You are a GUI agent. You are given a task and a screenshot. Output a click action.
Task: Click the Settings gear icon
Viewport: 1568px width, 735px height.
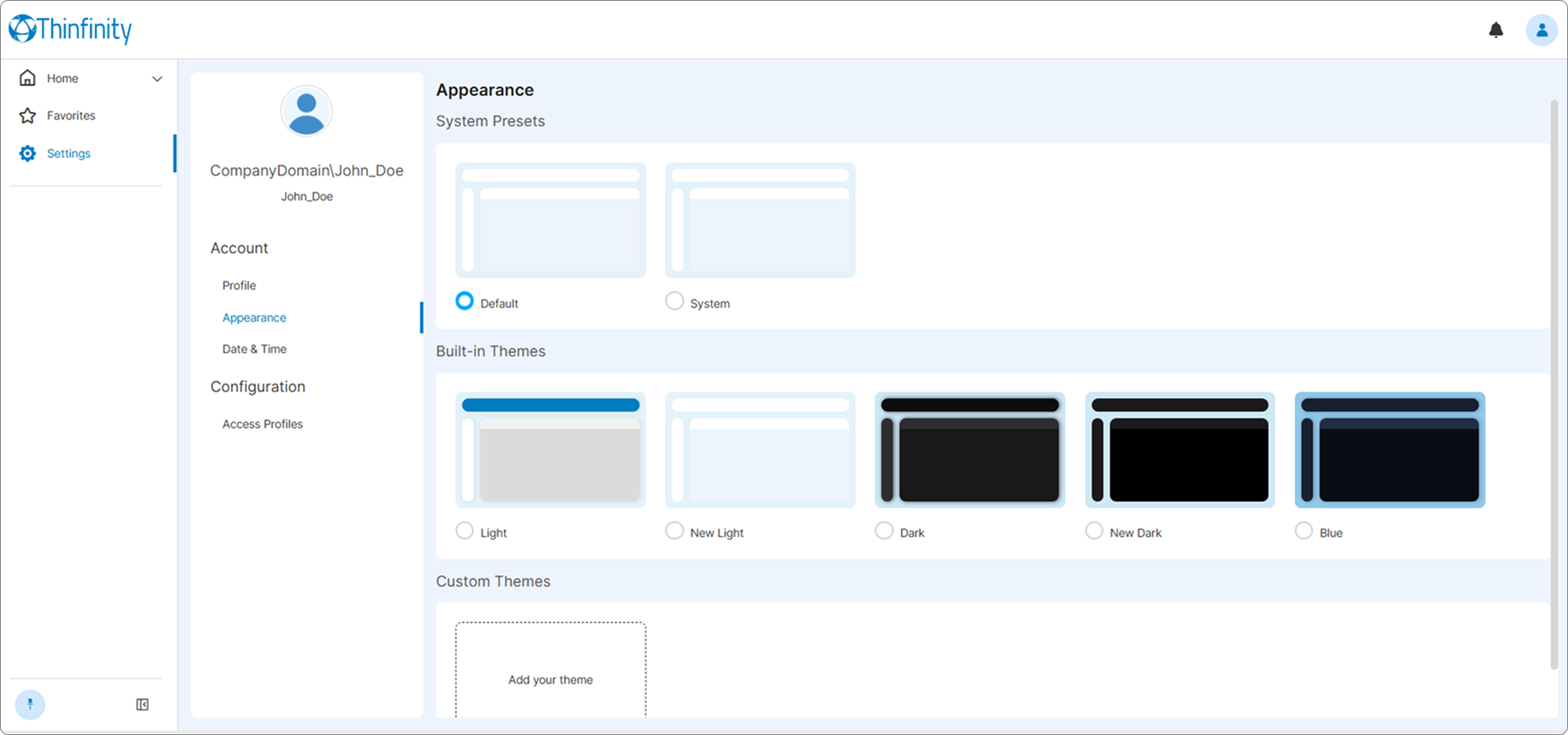(x=27, y=153)
